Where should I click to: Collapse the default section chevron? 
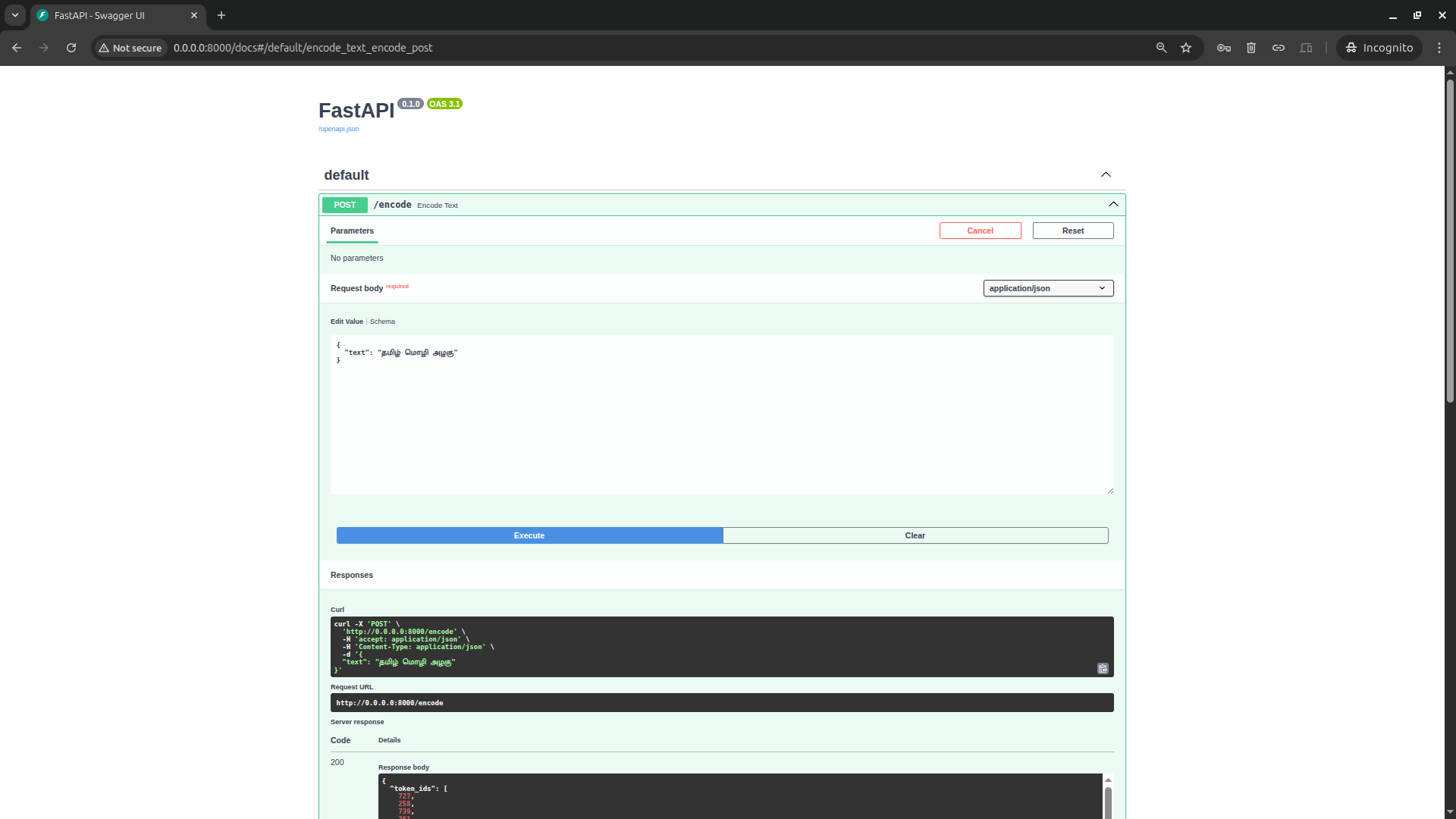tap(1106, 174)
